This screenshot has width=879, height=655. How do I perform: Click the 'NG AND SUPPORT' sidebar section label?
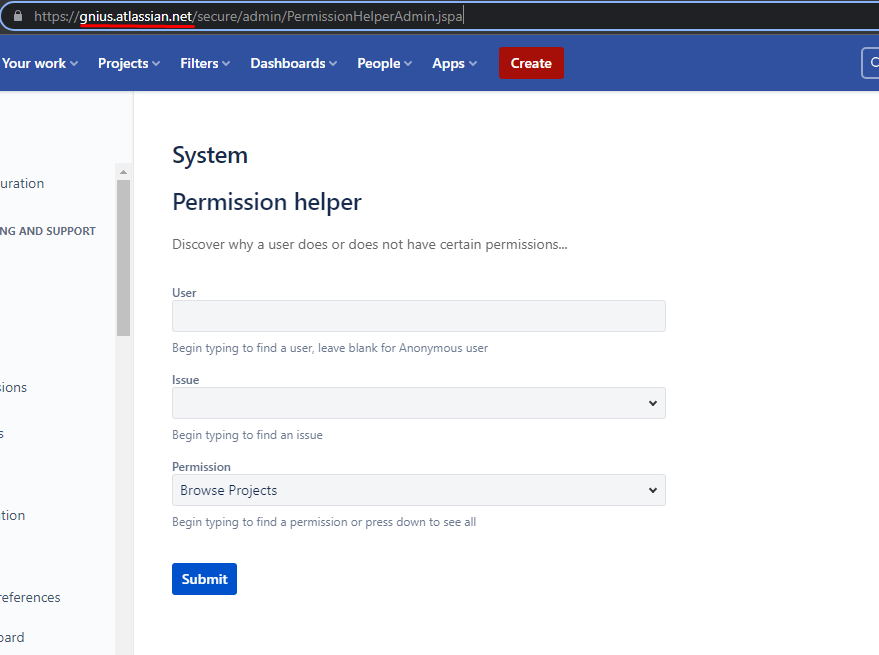coord(48,231)
